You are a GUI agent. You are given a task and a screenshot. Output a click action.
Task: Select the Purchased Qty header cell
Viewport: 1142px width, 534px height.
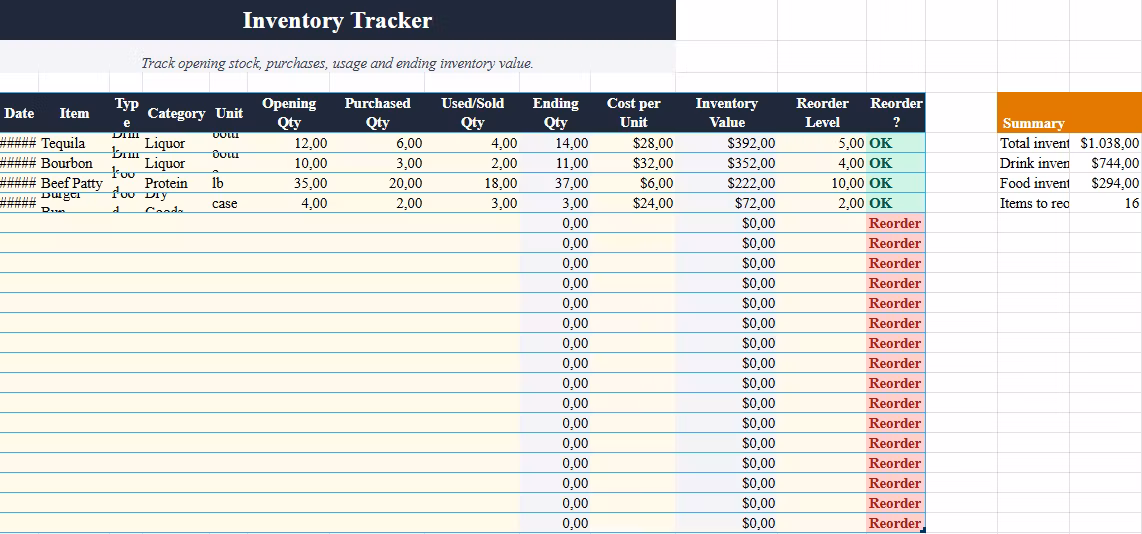click(377, 113)
